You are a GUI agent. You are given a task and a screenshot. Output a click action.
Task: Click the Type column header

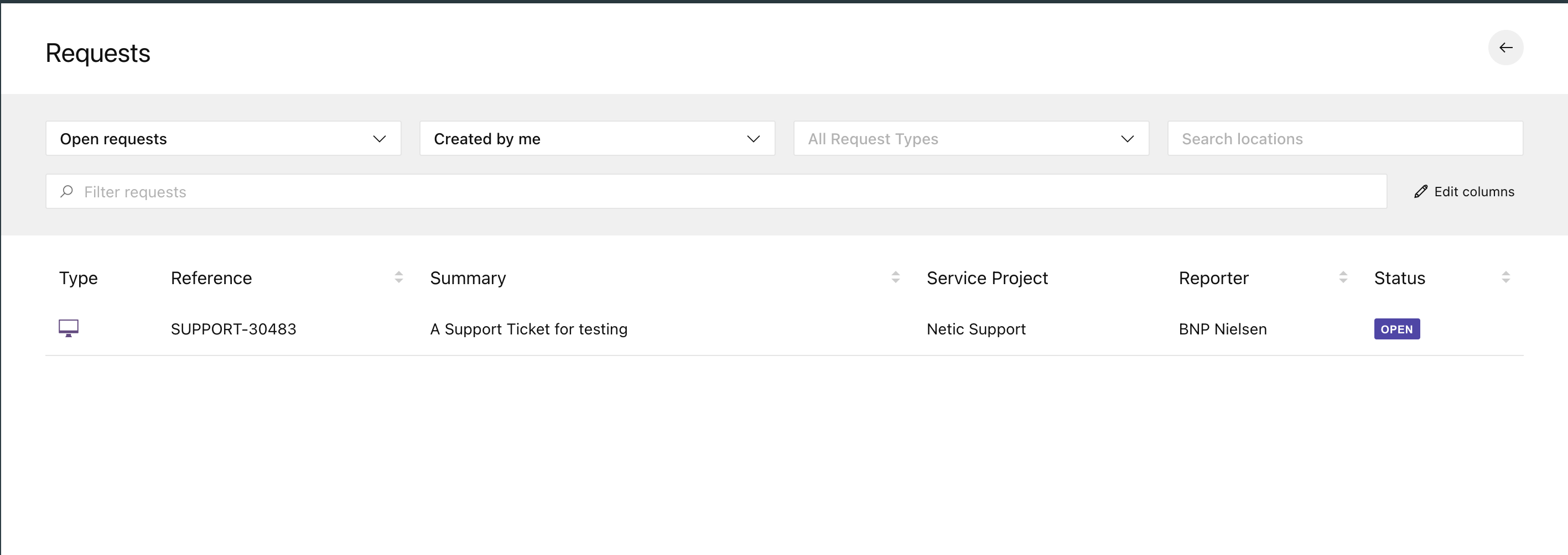coord(78,278)
